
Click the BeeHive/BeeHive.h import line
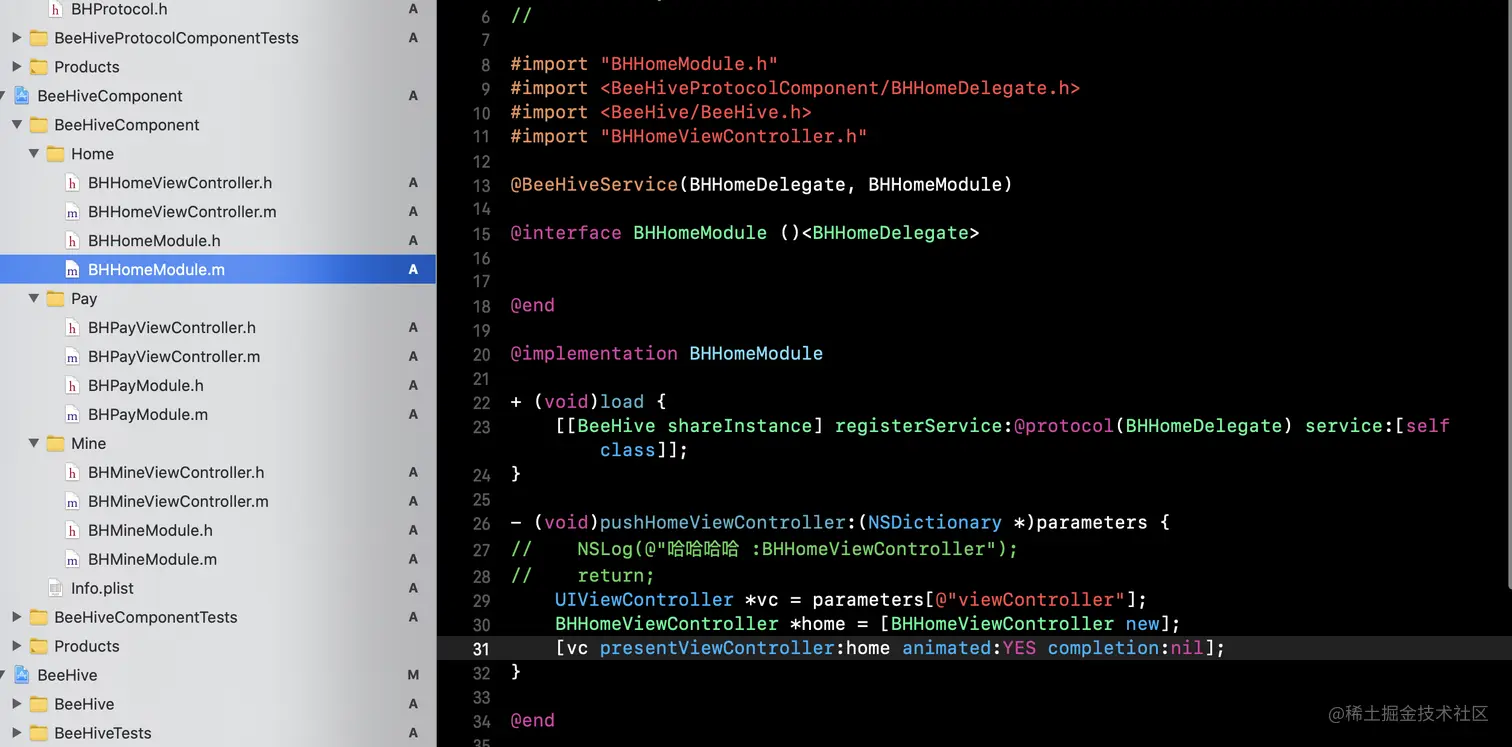(x=661, y=112)
